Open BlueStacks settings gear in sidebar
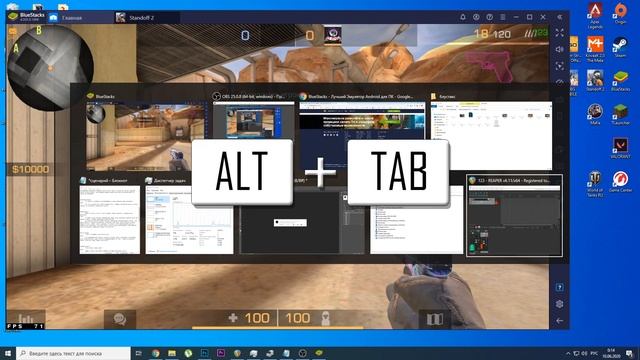This screenshot has width=640, height=360. pyautogui.click(x=560, y=304)
